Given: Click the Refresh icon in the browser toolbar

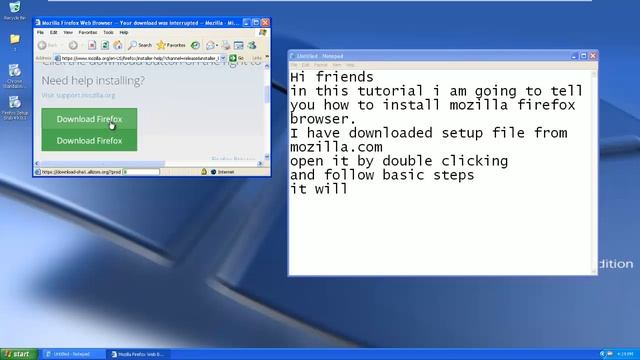Looking at the screenshot, I should [105, 45].
